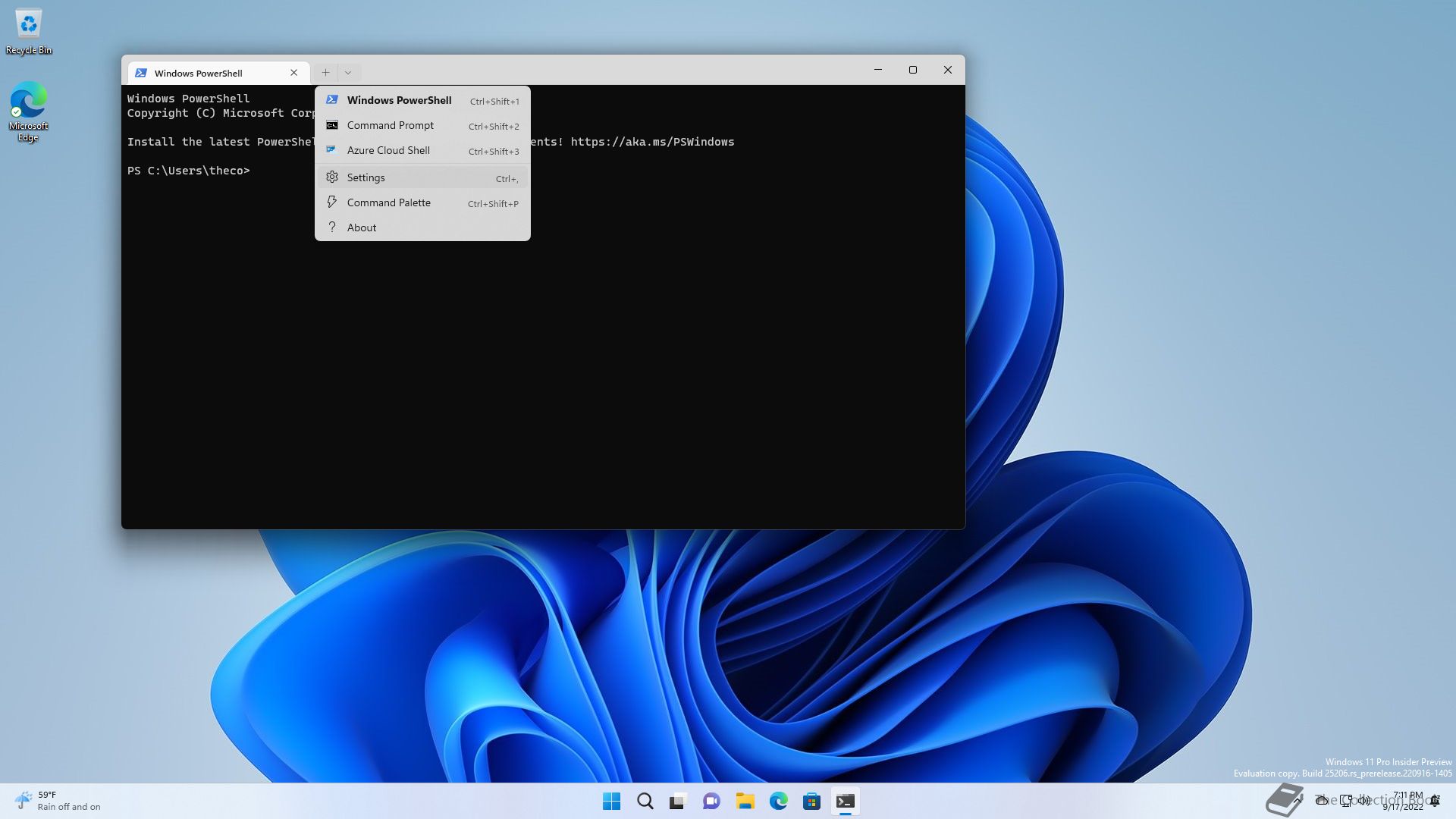The height and width of the screenshot is (819, 1456).
Task: Launch Microsoft Edge from taskbar
Action: coord(778,801)
